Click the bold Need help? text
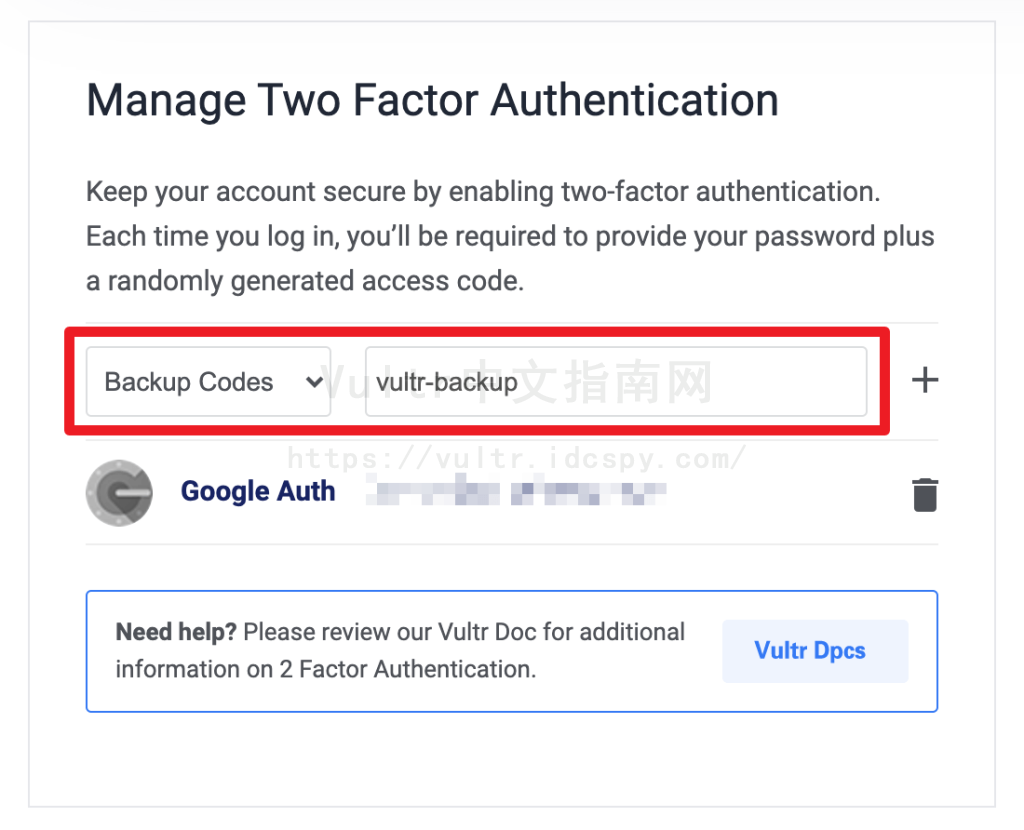1024x830 pixels. 176,632
